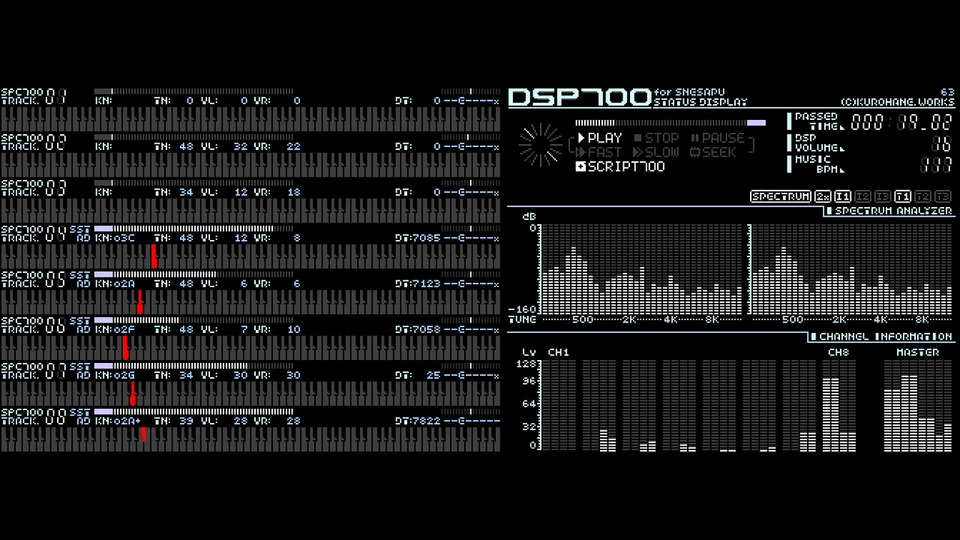The height and width of the screenshot is (540, 960).
Task: Select the SPC700 Track 02 label
Action: (x=34, y=143)
